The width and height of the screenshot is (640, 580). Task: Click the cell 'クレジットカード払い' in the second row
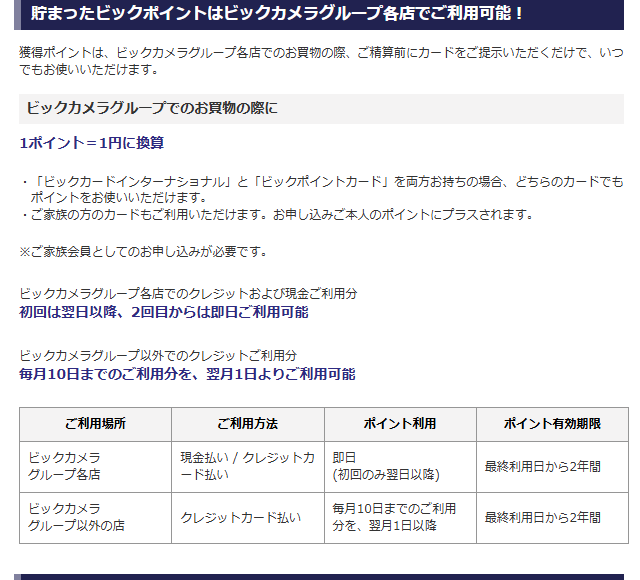[x=248, y=518]
